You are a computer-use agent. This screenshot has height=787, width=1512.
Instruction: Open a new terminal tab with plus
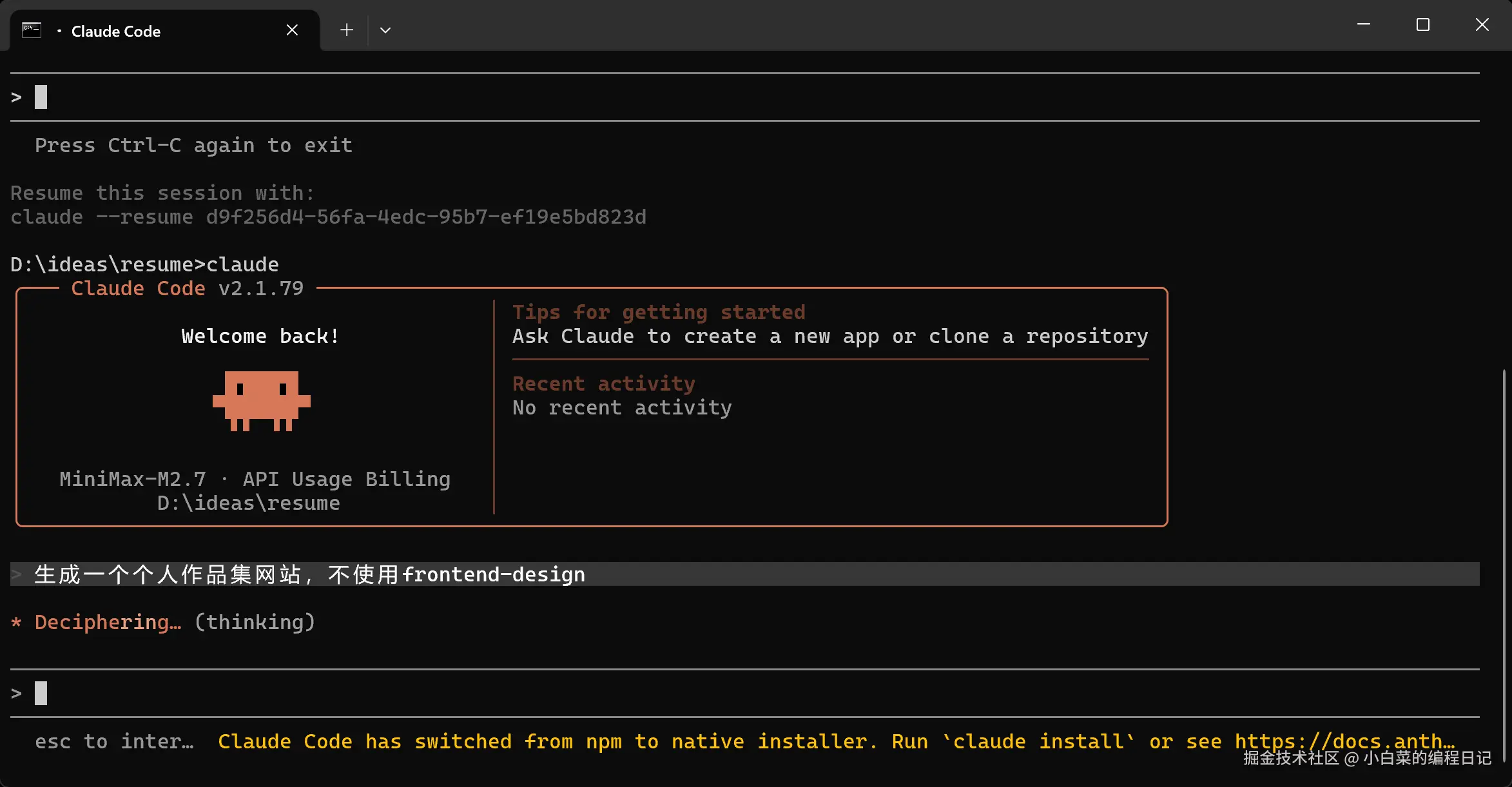(x=347, y=30)
